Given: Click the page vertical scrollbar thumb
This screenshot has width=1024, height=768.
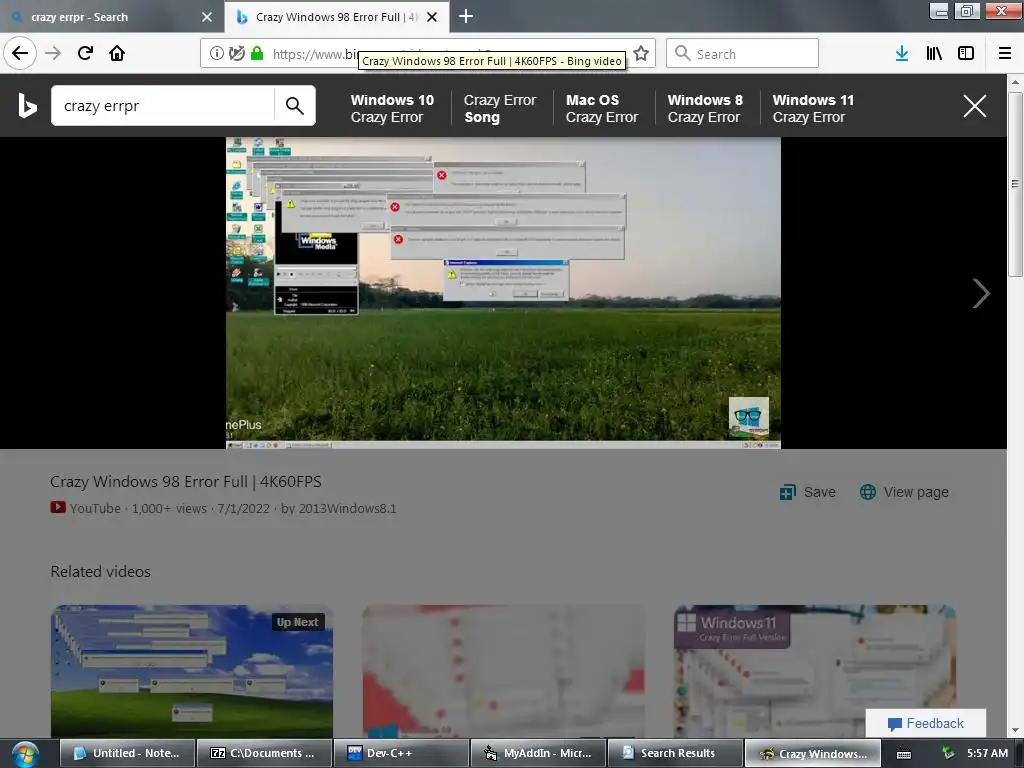Looking at the screenshot, I should tap(1015, 184).
